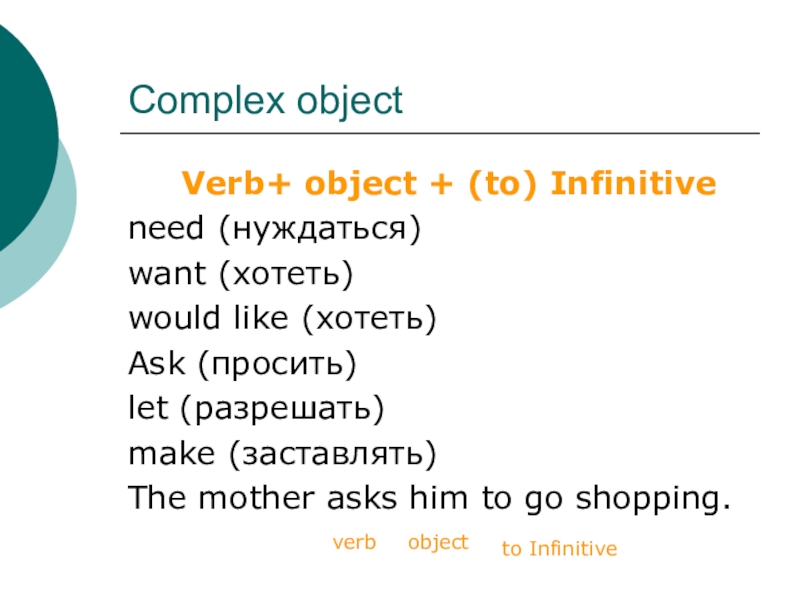Click the "need" verb in the list

pyautogui.click(x=163, y=230)
